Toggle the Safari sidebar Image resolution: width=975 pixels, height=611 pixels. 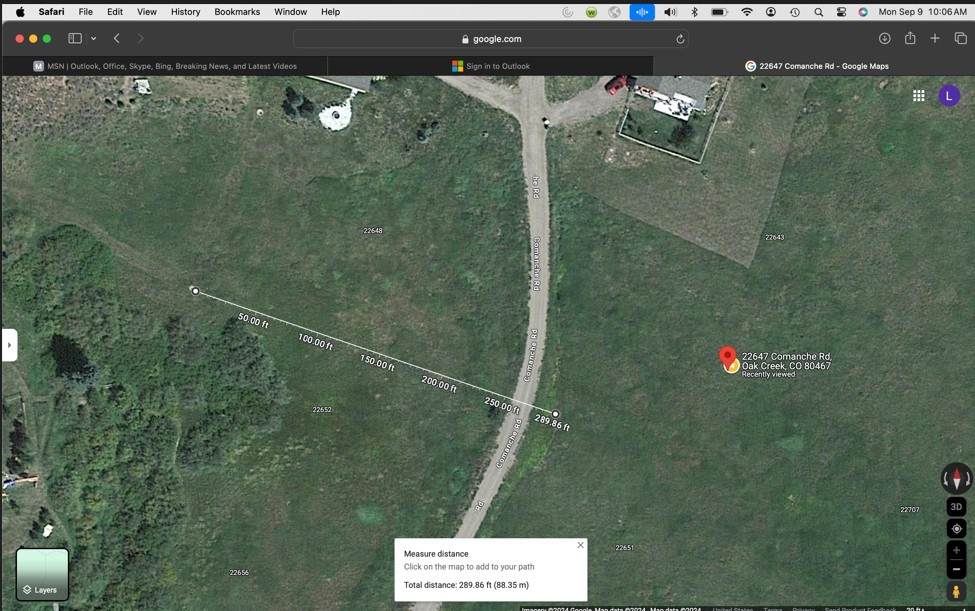tap(75, 39)
